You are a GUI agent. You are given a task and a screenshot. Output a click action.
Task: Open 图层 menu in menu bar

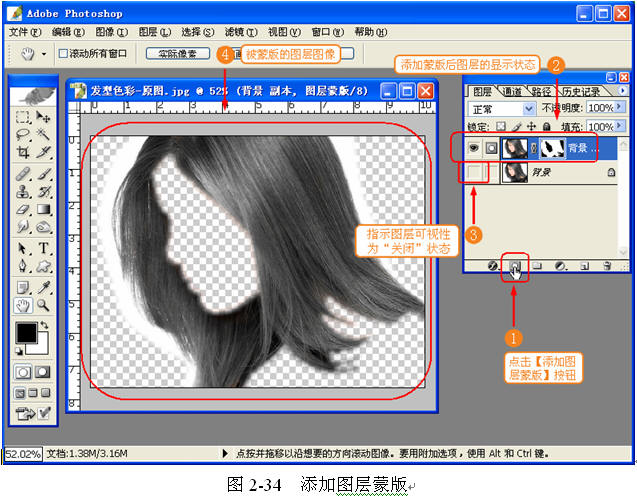click(155, 32)
